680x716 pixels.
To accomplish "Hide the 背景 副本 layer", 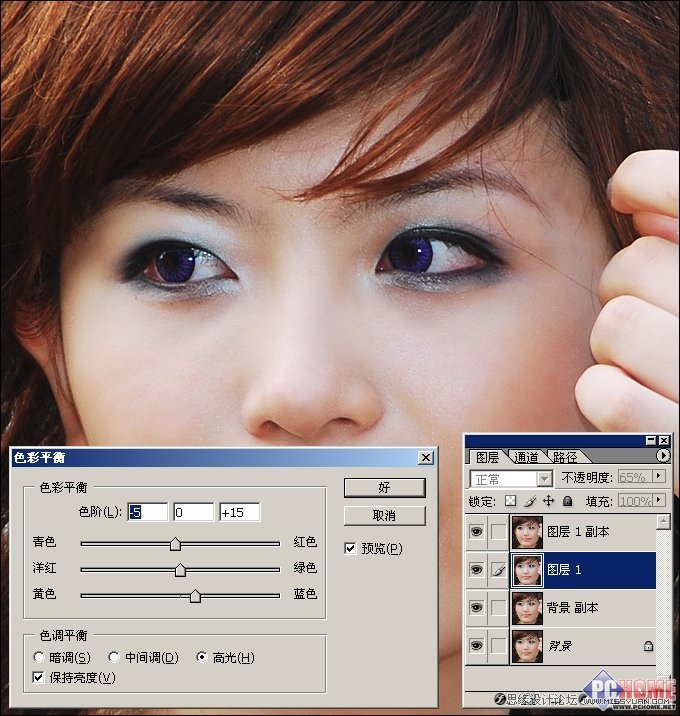I will point(477,607).
